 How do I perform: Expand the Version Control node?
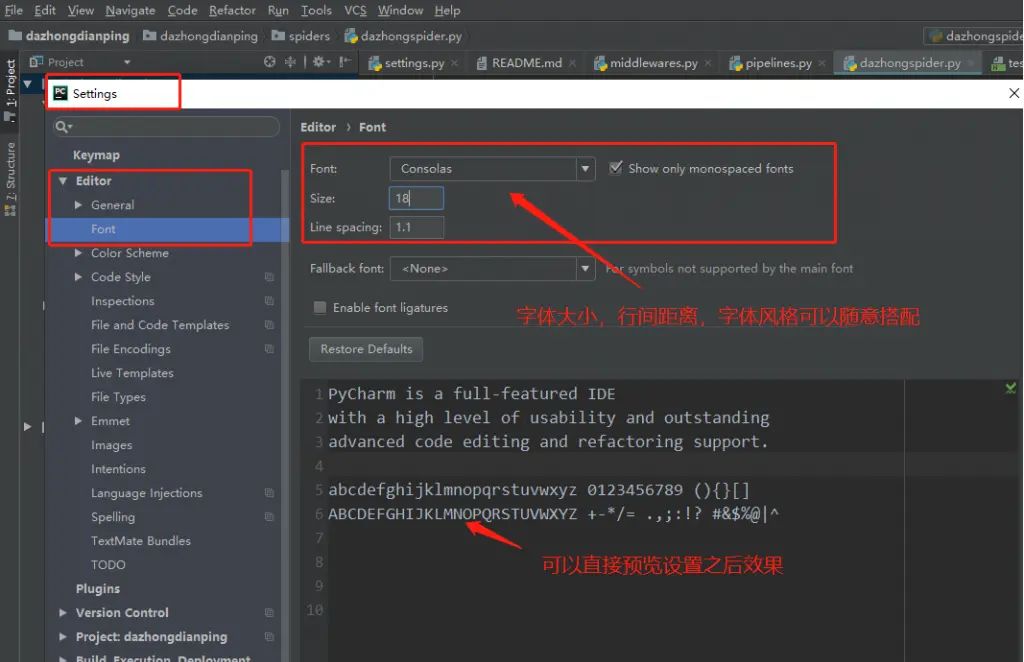point(63,613)
